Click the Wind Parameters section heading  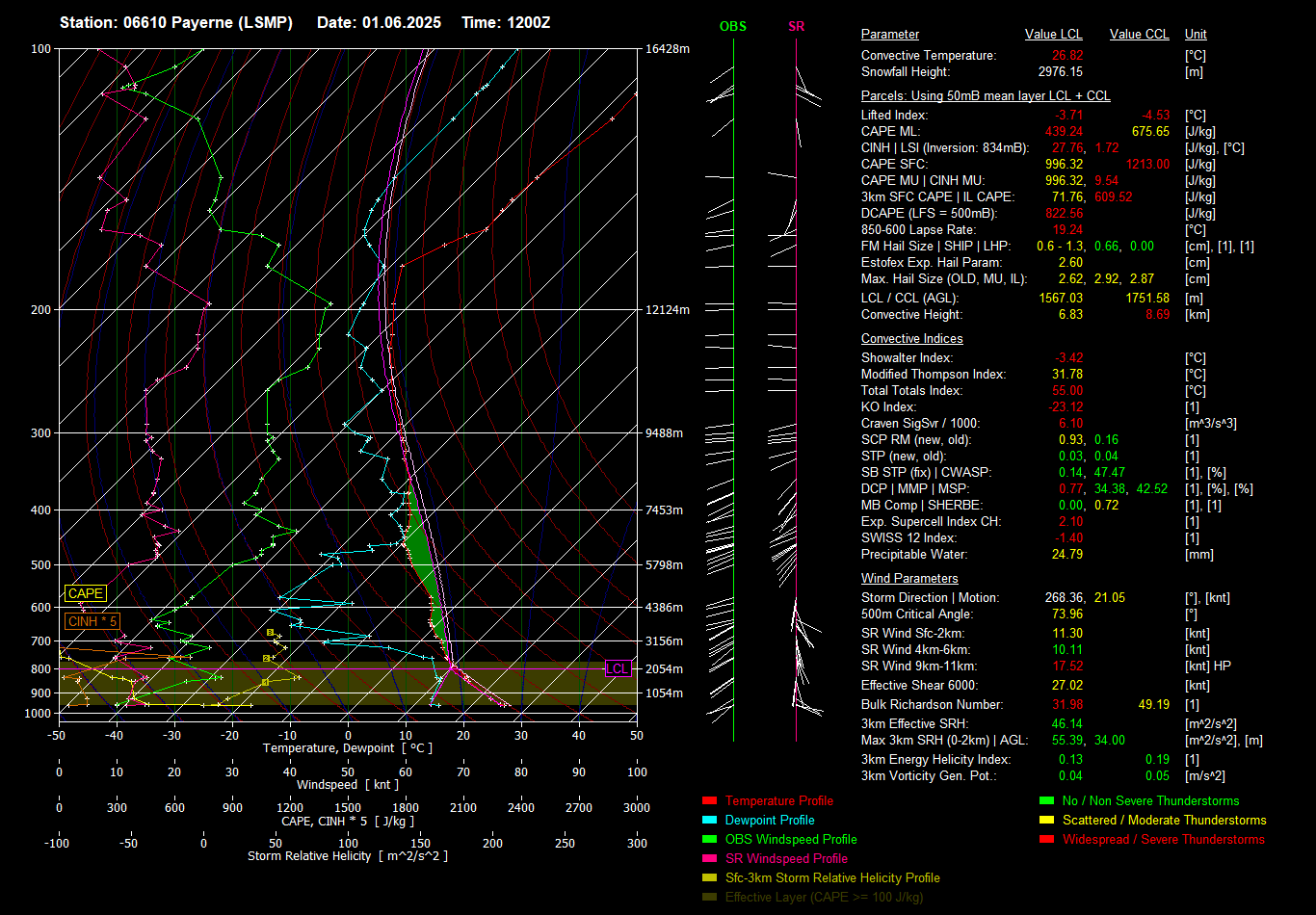click(x=909, y=578)
